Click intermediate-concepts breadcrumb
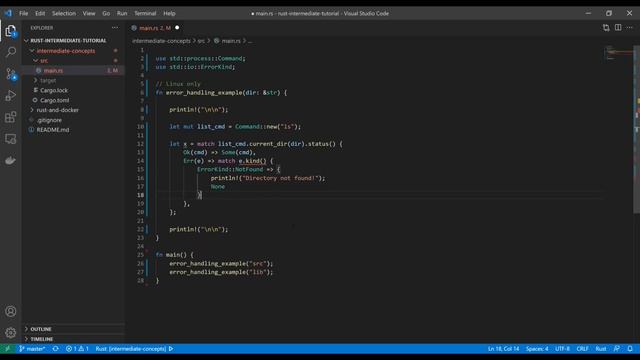 click(x=161, y=41)
